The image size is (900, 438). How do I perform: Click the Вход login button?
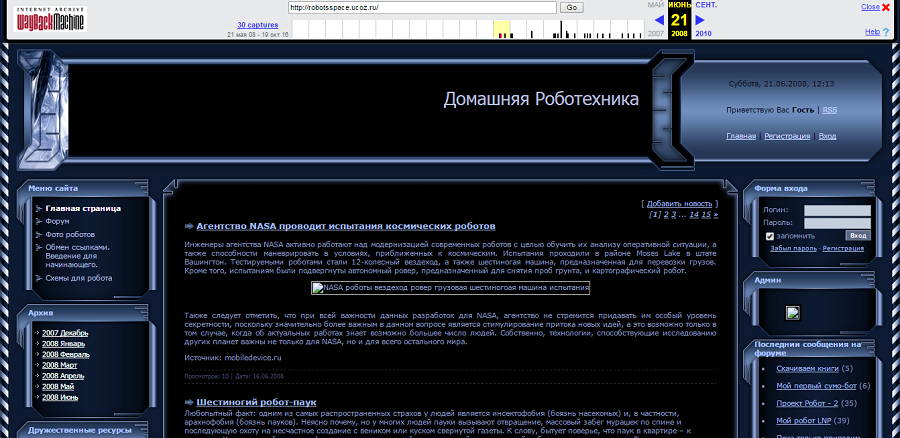pyautogui.click(x=858, y=236)
